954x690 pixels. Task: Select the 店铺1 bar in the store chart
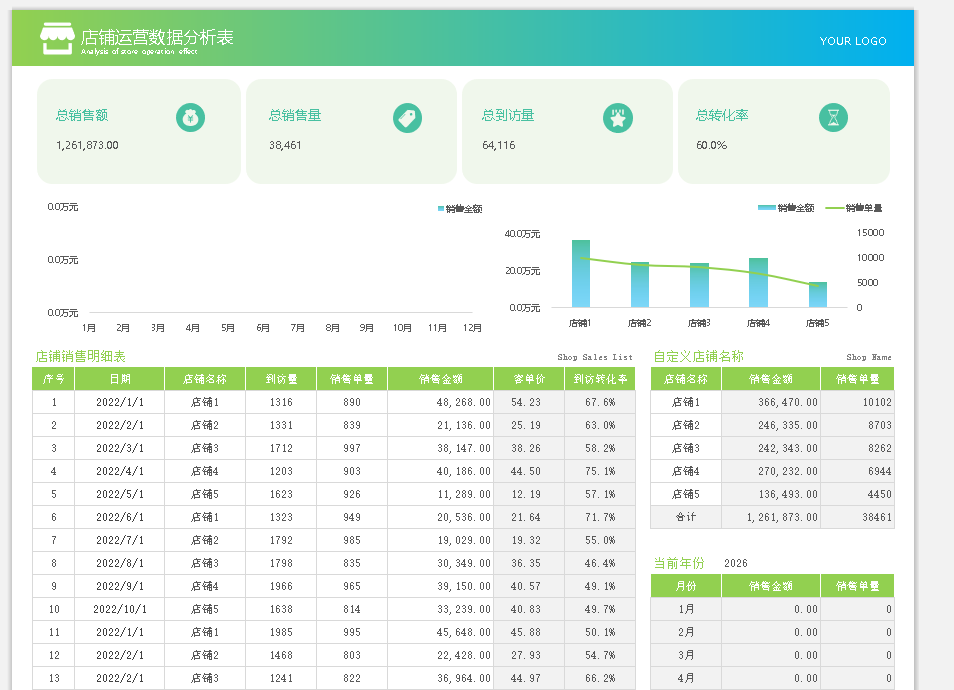coord(580,273)
